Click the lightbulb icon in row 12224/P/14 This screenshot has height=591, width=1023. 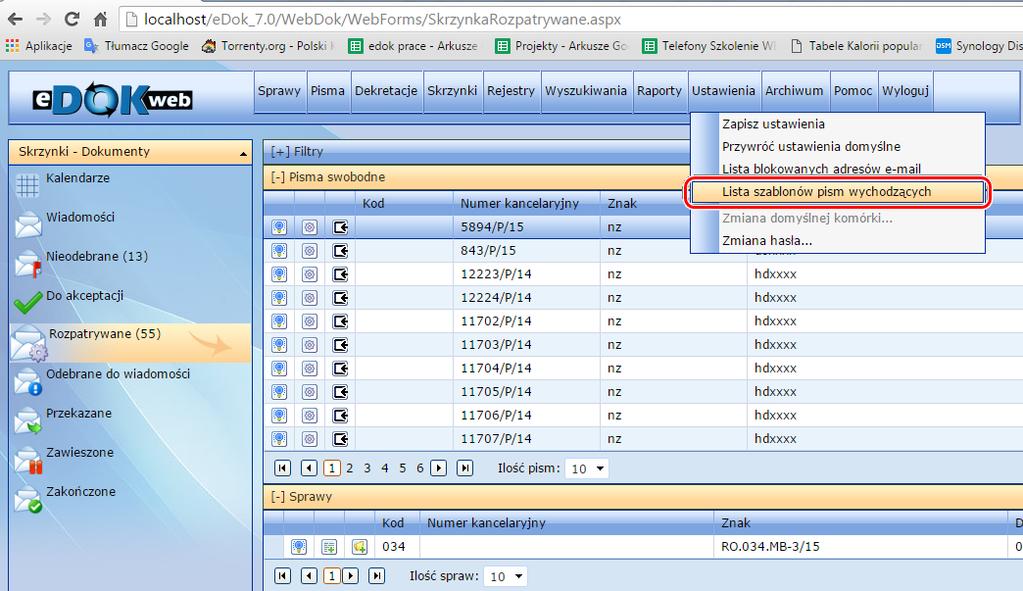[279, 297]
